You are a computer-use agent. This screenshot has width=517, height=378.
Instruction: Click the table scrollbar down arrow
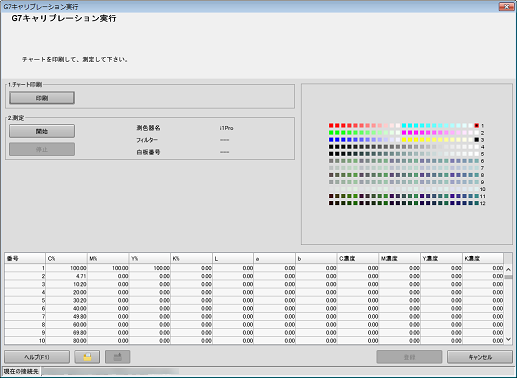pyautogui.click(x=508, y=339)
